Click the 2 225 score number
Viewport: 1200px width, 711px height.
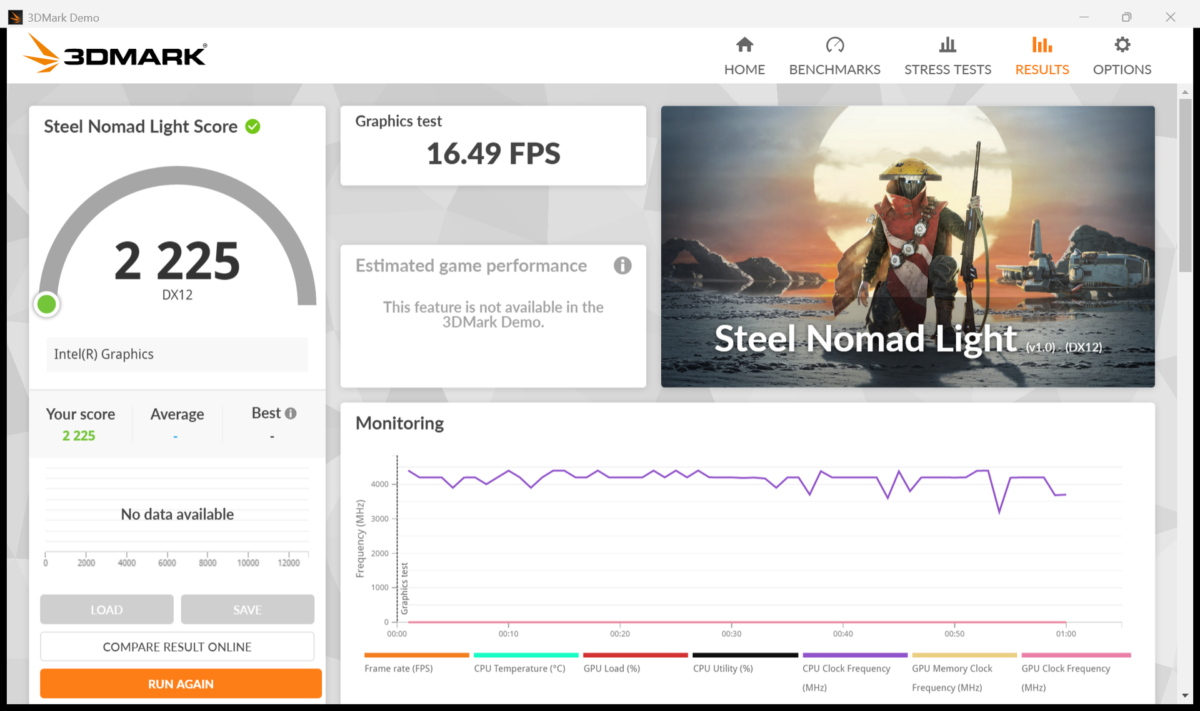[x=177, y=260]
